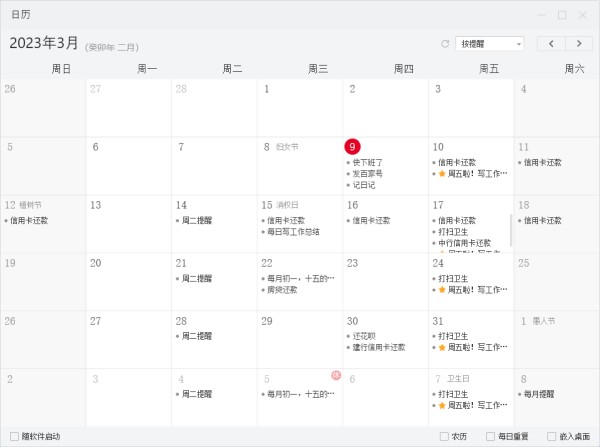
Task: Select the date 23 cell
Action: (386, 282)
